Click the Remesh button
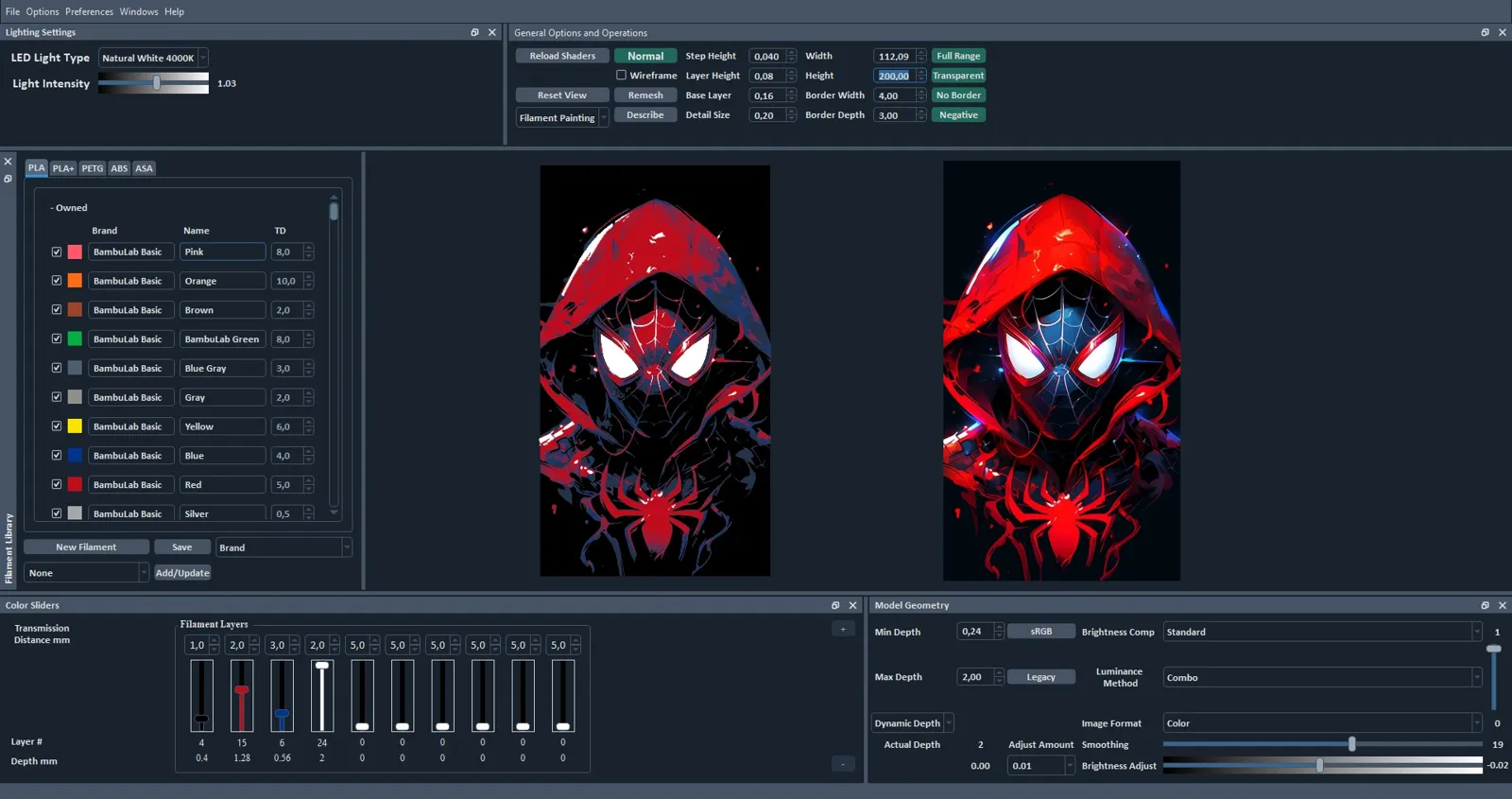This screenshot has width=1512, height=799. (645, 96)
